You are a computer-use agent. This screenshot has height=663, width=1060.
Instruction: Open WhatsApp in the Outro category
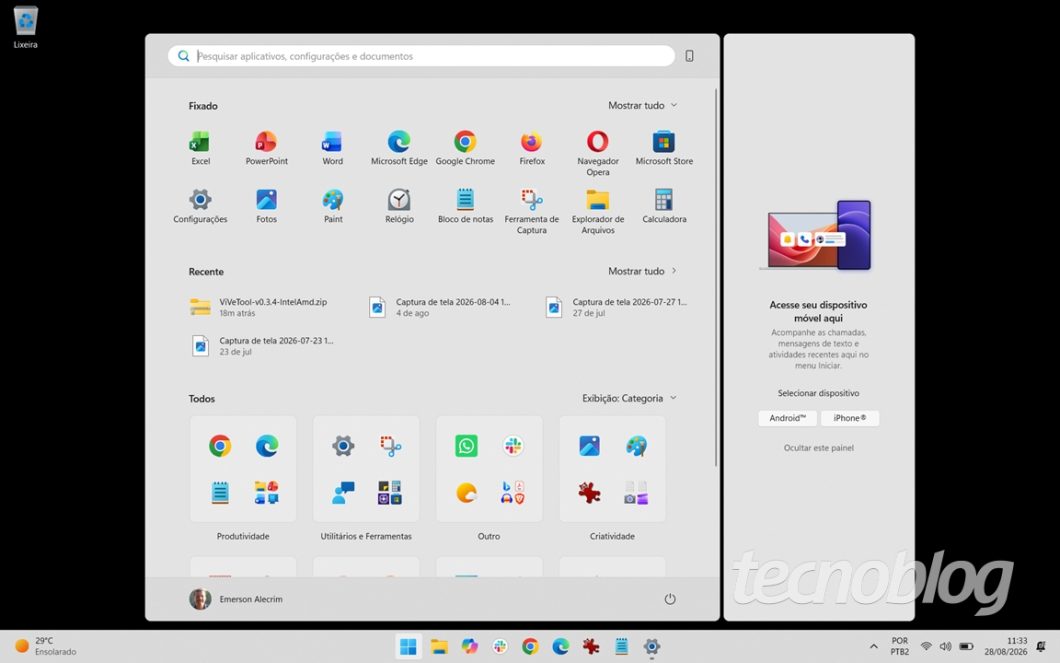coord(466,446)
